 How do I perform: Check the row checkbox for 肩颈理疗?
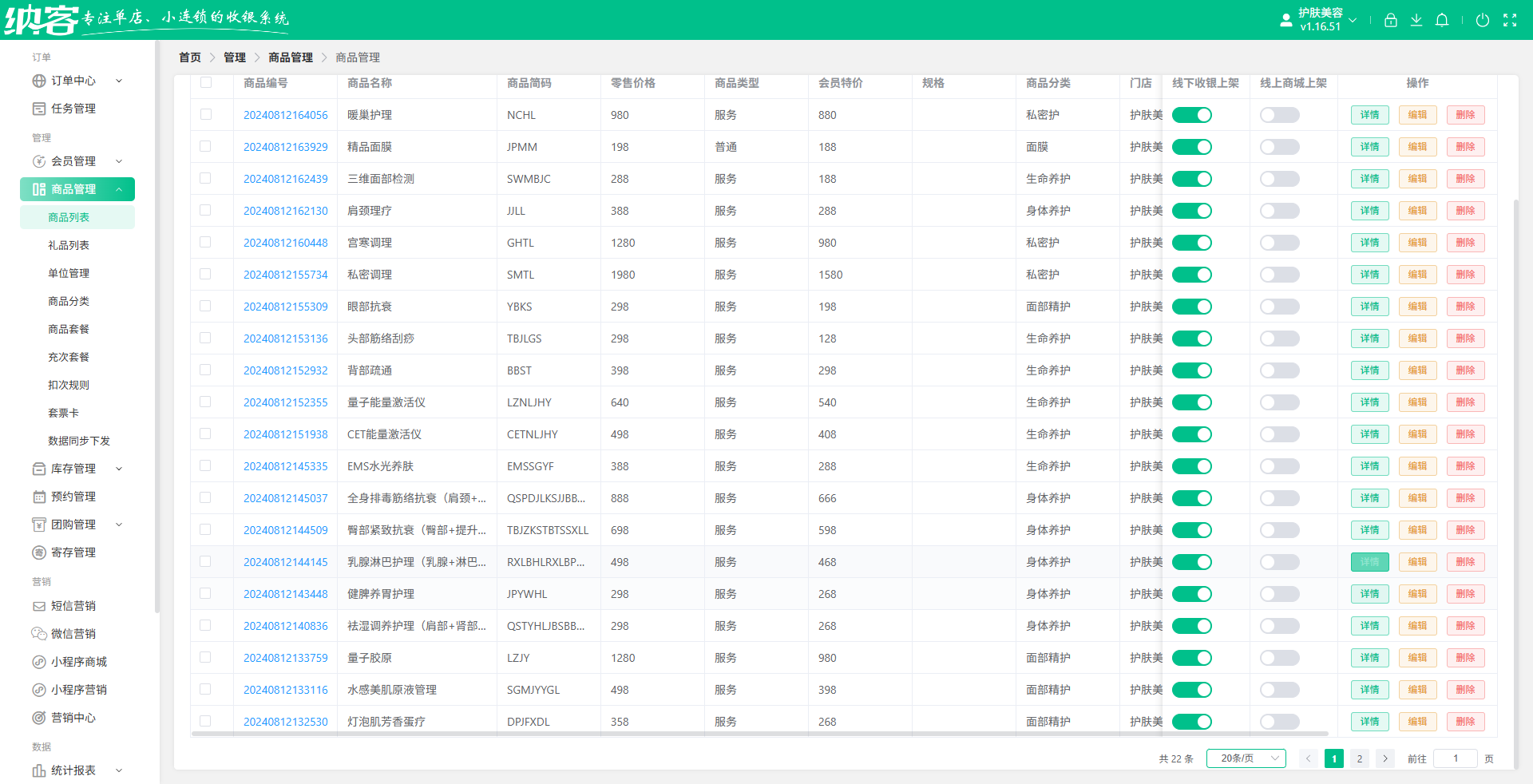point(206,210)
